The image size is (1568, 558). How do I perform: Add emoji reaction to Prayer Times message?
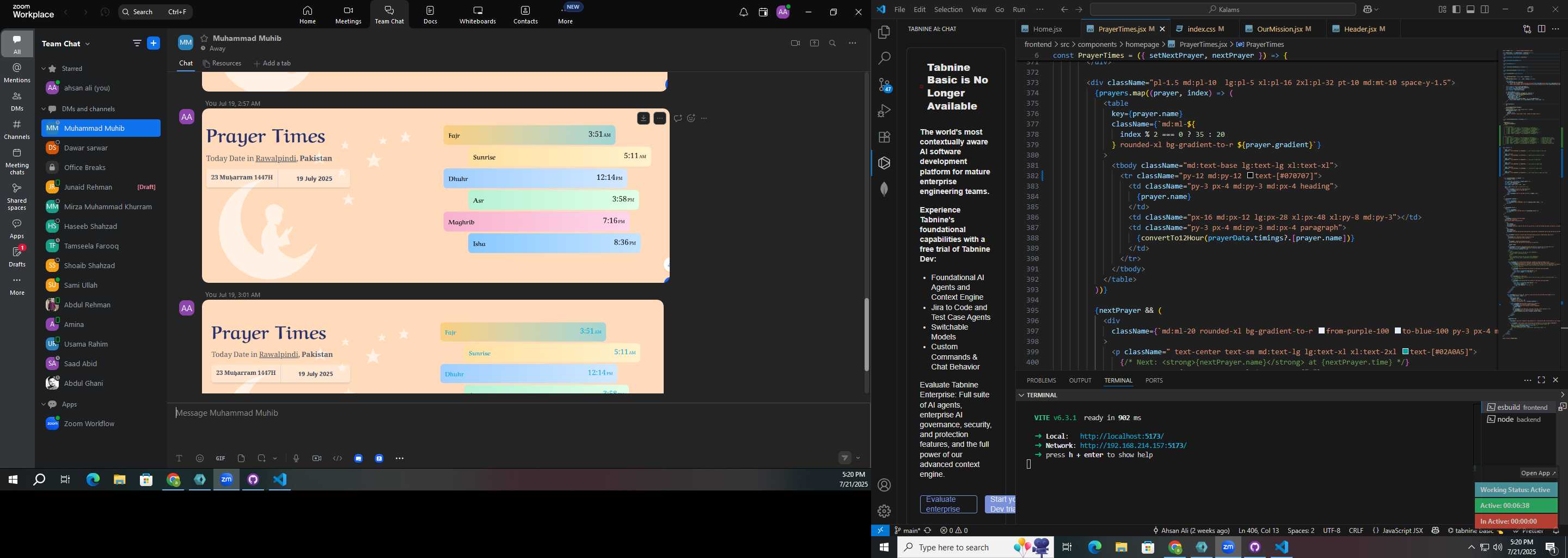pos(691,118)
